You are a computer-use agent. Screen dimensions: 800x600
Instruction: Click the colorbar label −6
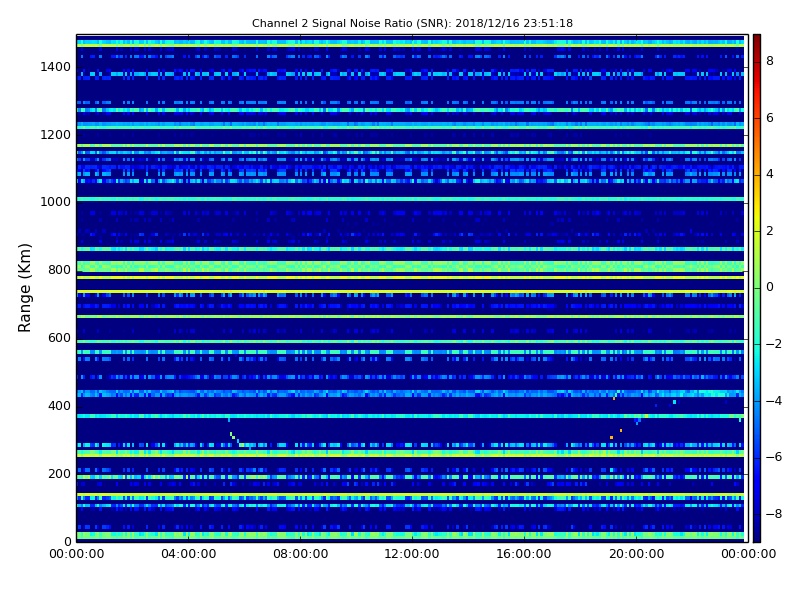click(774, 457)
